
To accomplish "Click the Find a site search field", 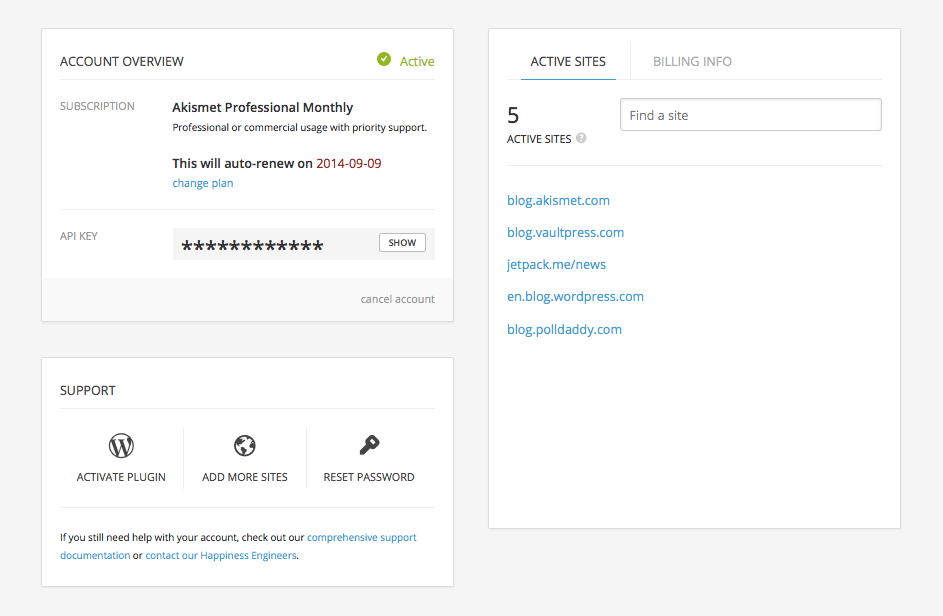I will (750, 114).
